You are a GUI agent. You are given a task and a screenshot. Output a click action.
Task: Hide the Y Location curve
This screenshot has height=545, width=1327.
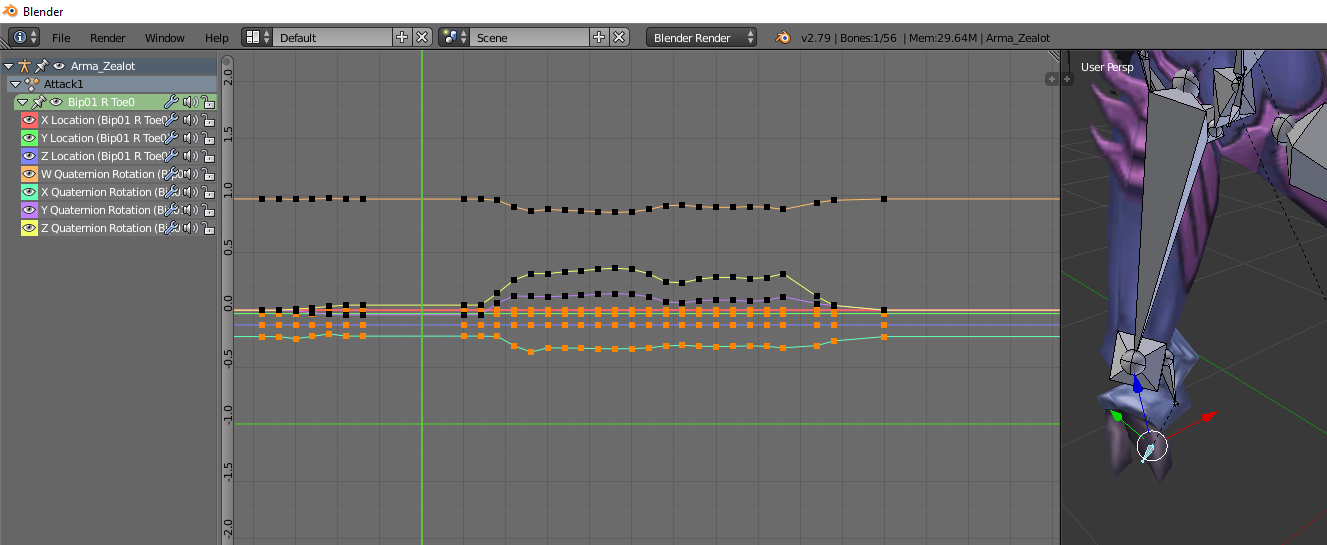tap(29, 138)
